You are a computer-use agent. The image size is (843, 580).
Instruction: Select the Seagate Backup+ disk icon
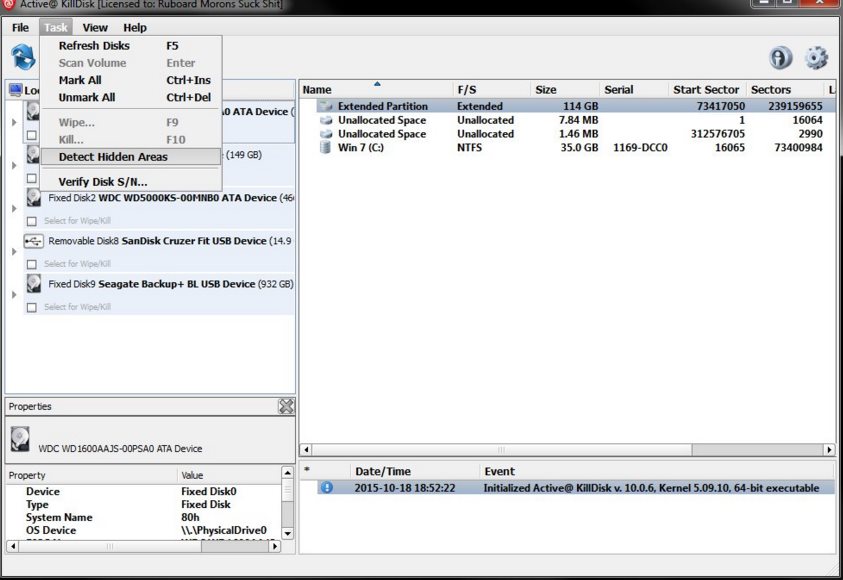tap(34, 284)
